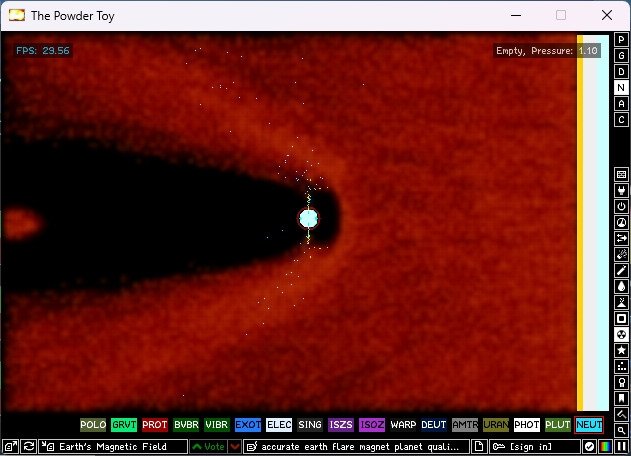Select the PROT element

[x=155, y=425]
